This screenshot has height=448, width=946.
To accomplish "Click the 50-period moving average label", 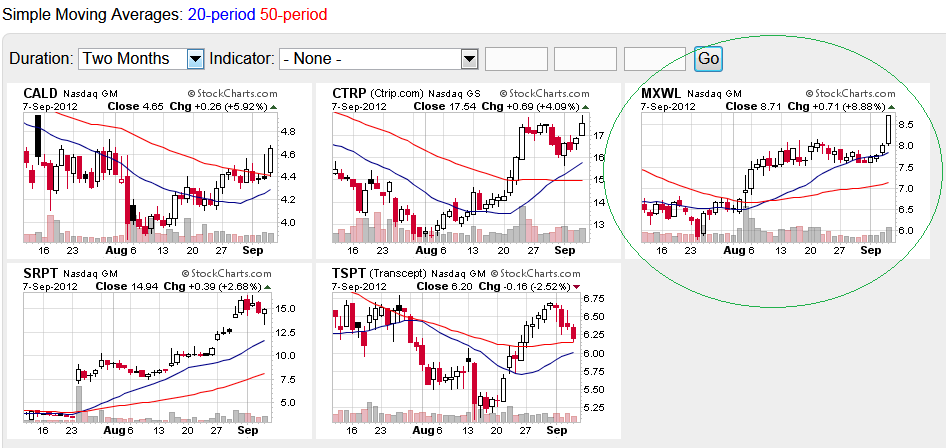I will click(294, 14).
